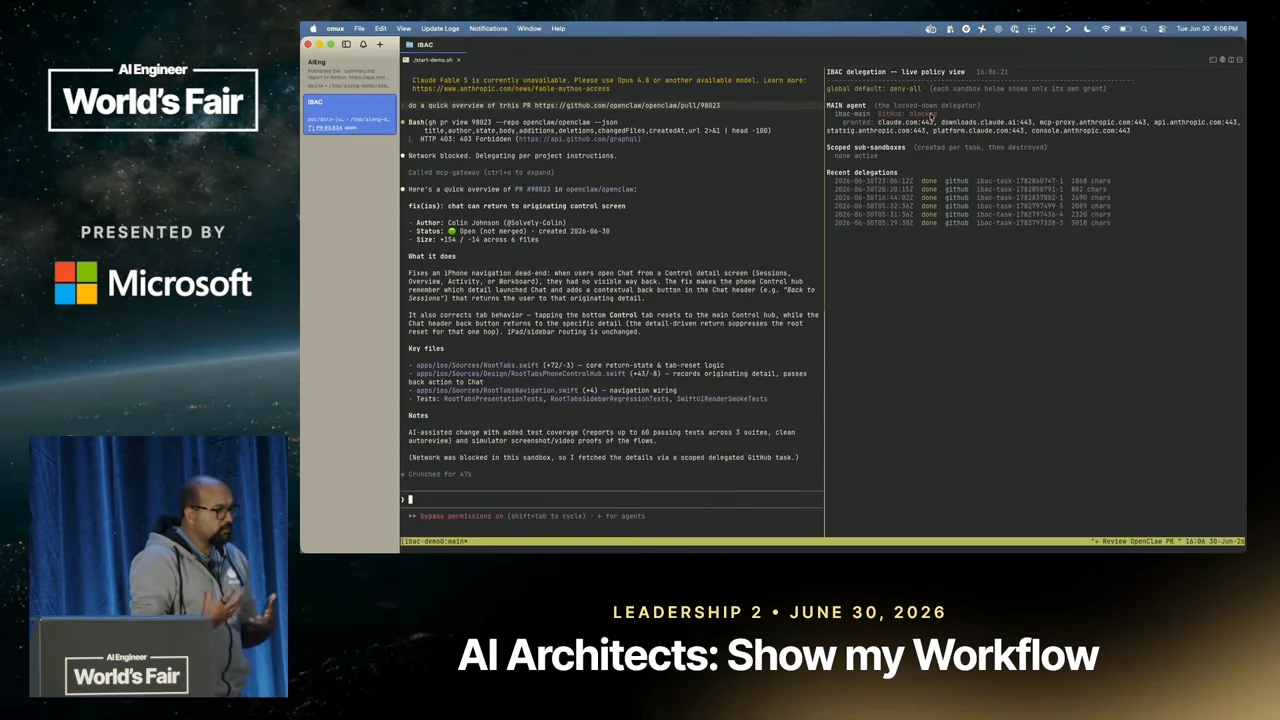Click the 'Scoped sub-sandboxes' heading
Viewport: 1280px width, 720px height.
[866, 147]
